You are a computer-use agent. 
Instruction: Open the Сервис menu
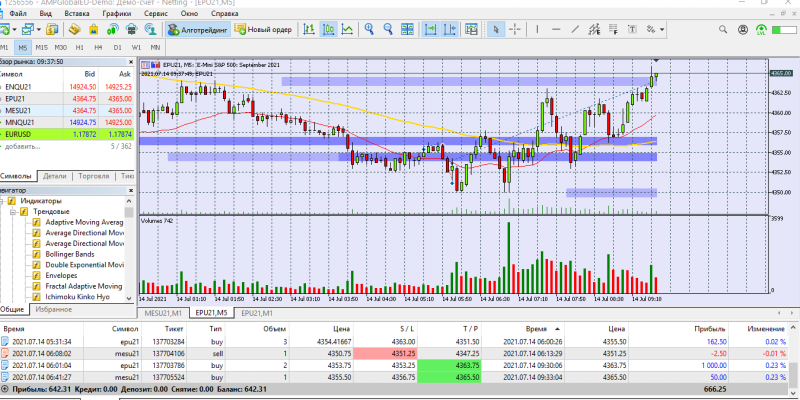[156, 13]
